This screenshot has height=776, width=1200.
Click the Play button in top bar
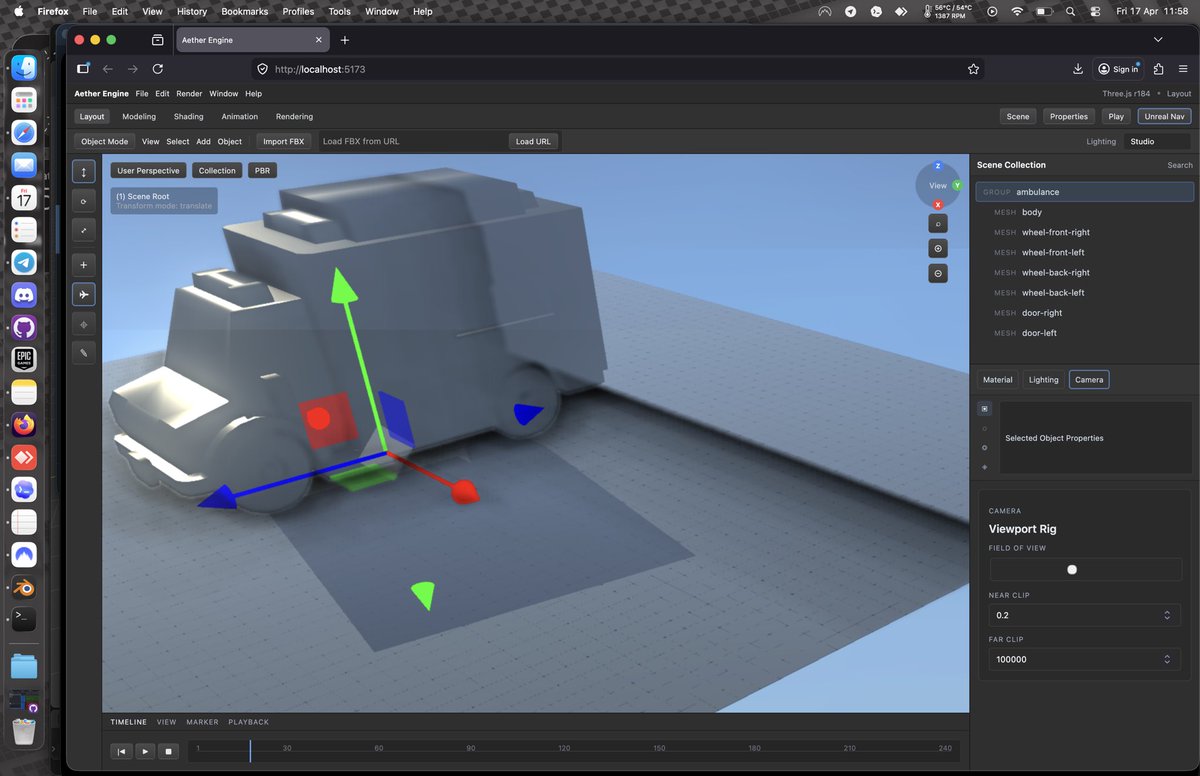click(x=1116, y=116)
